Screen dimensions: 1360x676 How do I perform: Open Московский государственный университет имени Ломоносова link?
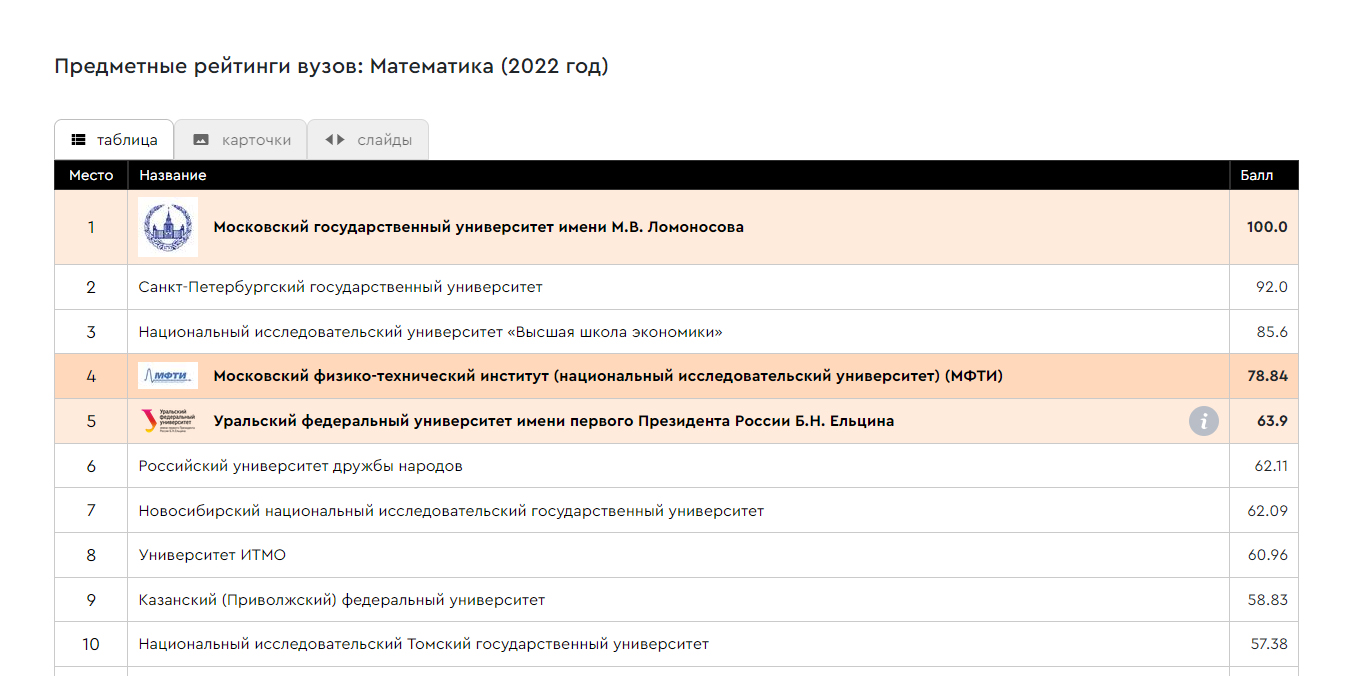pos(478,227)
